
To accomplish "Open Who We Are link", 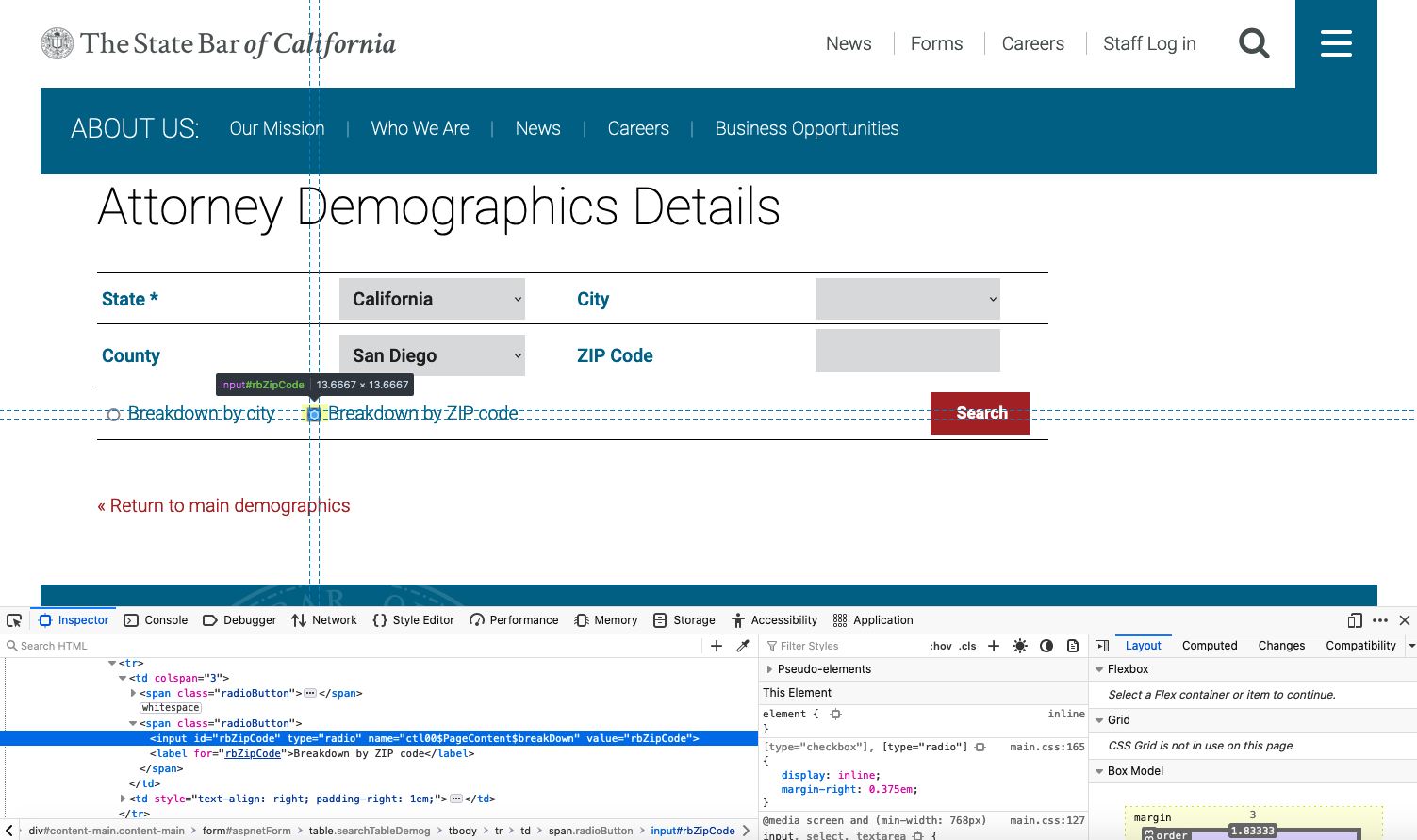I will (420, 128).
